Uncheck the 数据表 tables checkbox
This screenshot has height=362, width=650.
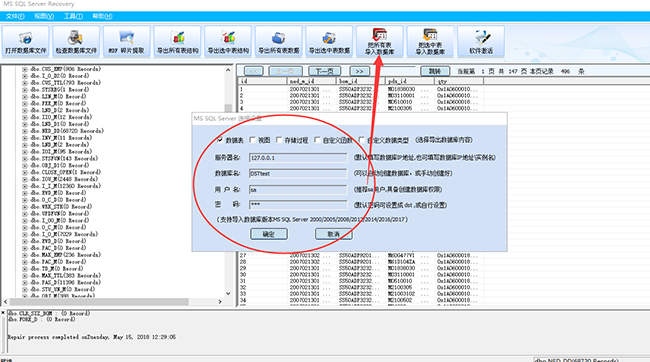(x=220, y=140)
